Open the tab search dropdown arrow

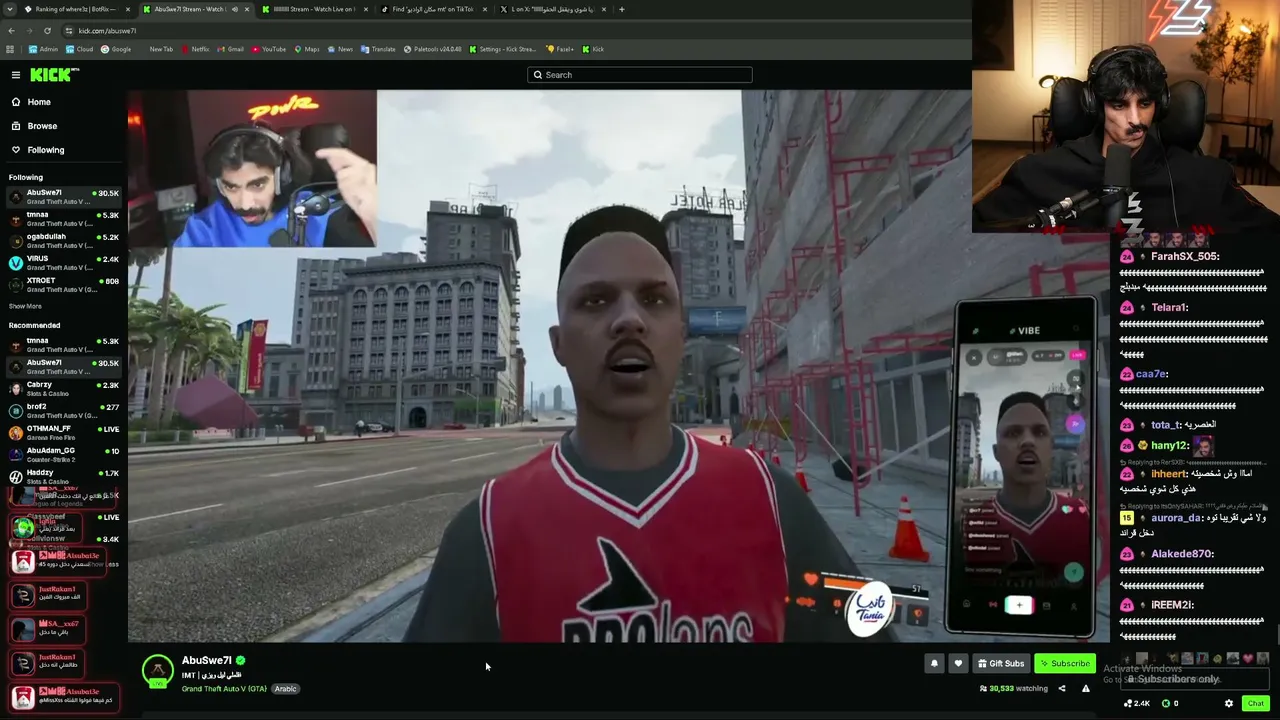click(x=10, y=9)
